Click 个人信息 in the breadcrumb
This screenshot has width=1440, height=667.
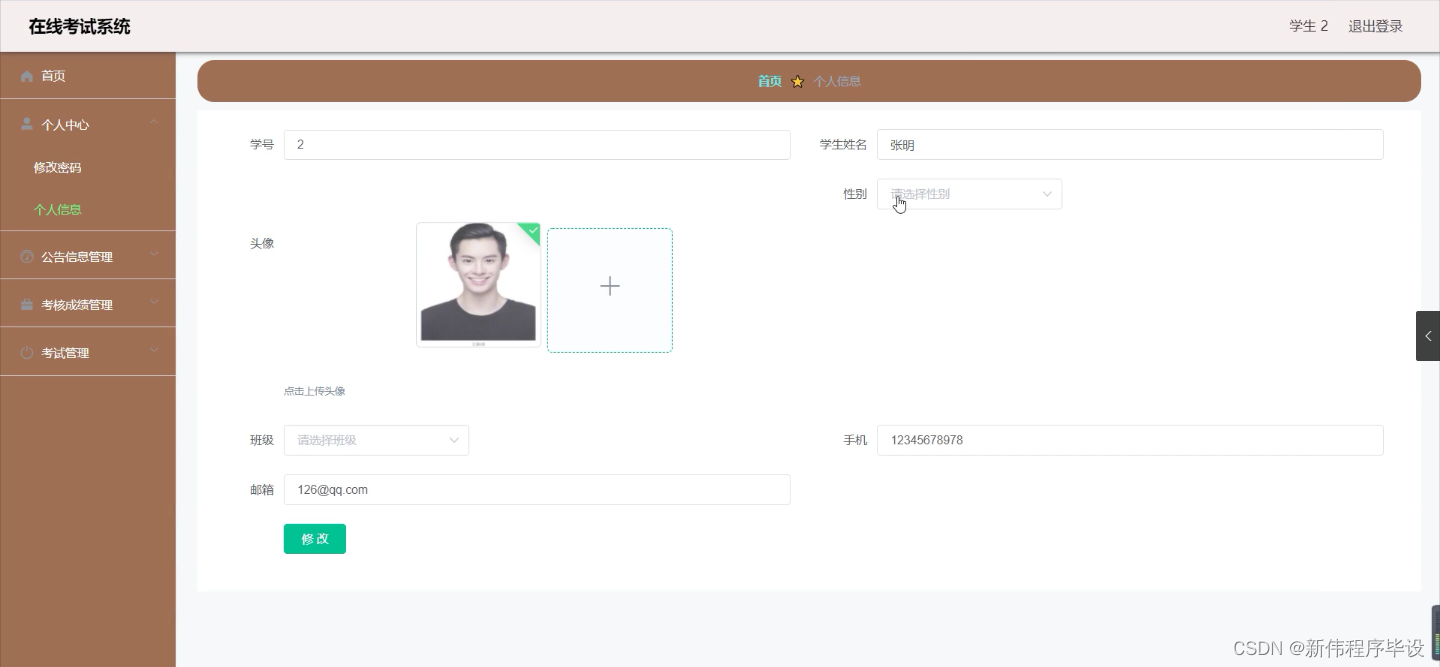tap(837, 82)
